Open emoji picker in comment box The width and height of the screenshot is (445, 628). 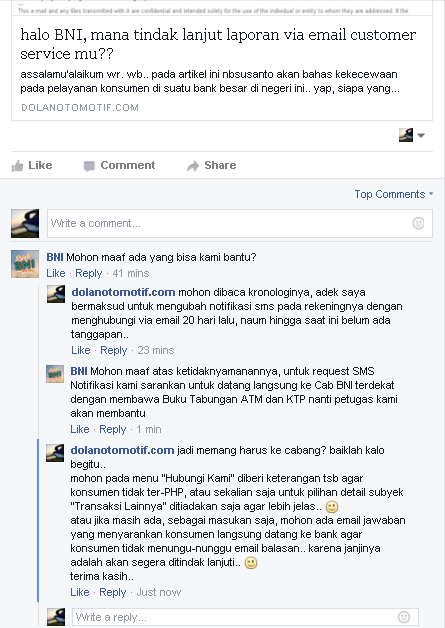click(418, 223)
